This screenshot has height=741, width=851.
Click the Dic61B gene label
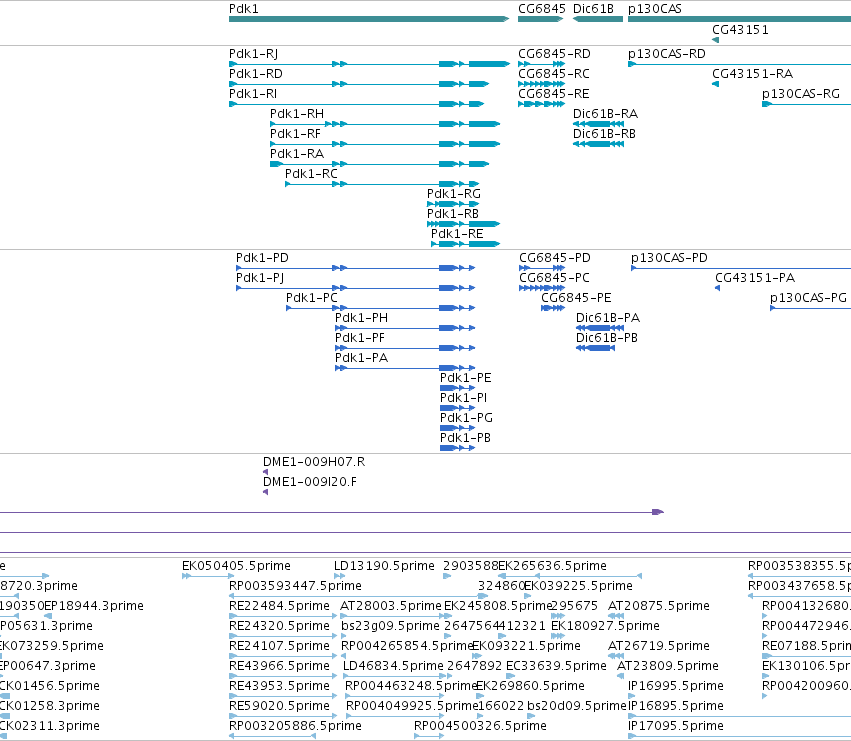(593, 9)
